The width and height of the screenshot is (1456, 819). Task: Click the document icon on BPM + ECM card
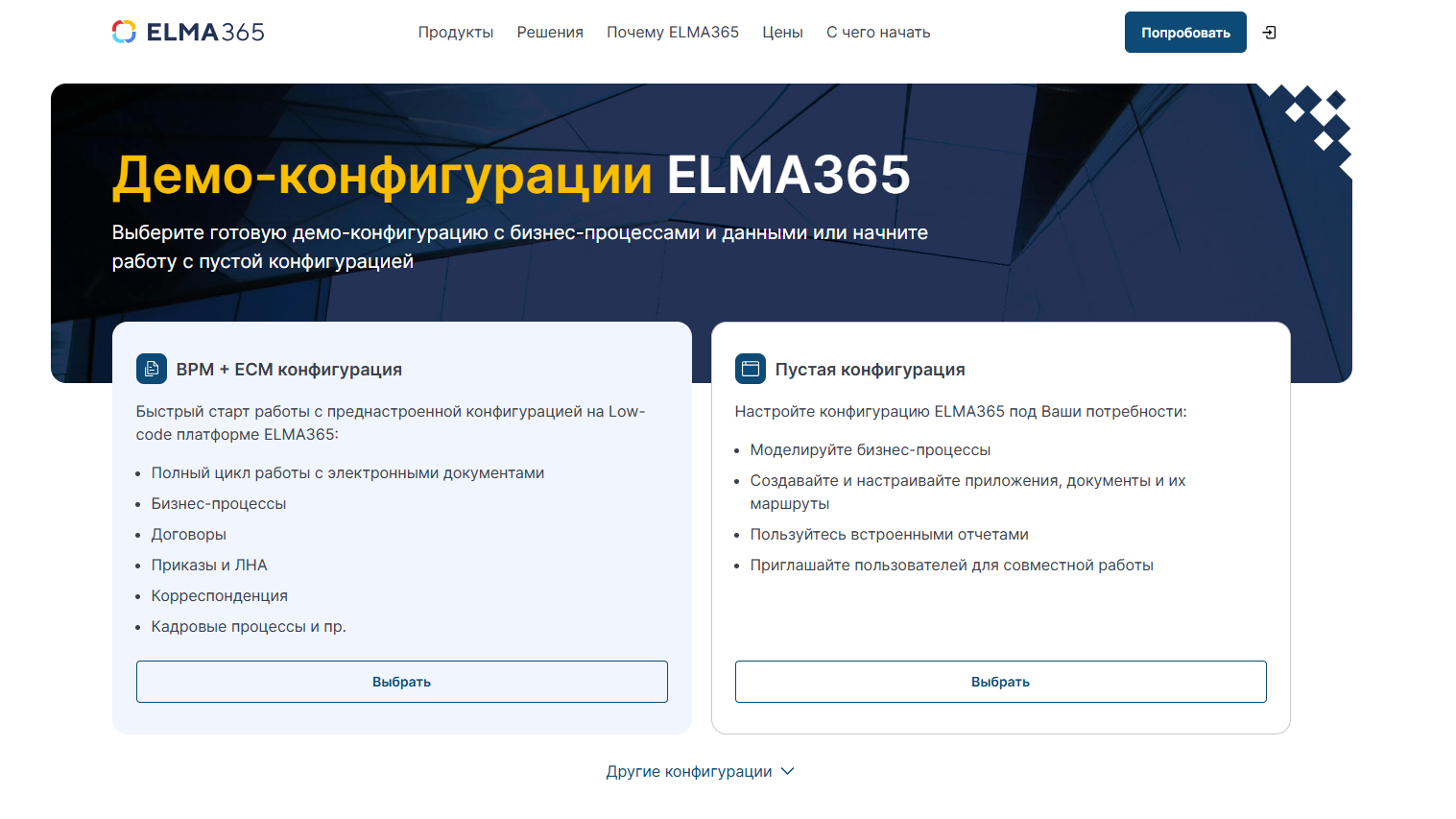(152, 368)
